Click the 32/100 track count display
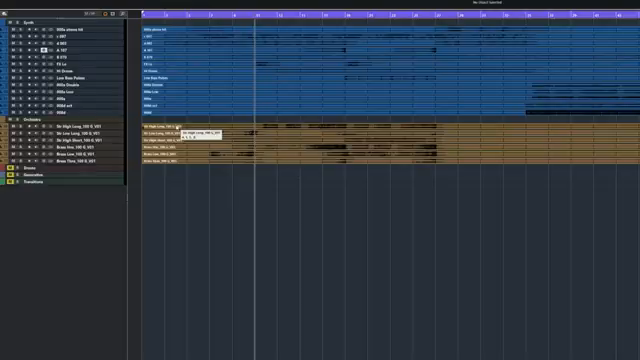This screenshot has width=640, height=360. pos(90,14)
